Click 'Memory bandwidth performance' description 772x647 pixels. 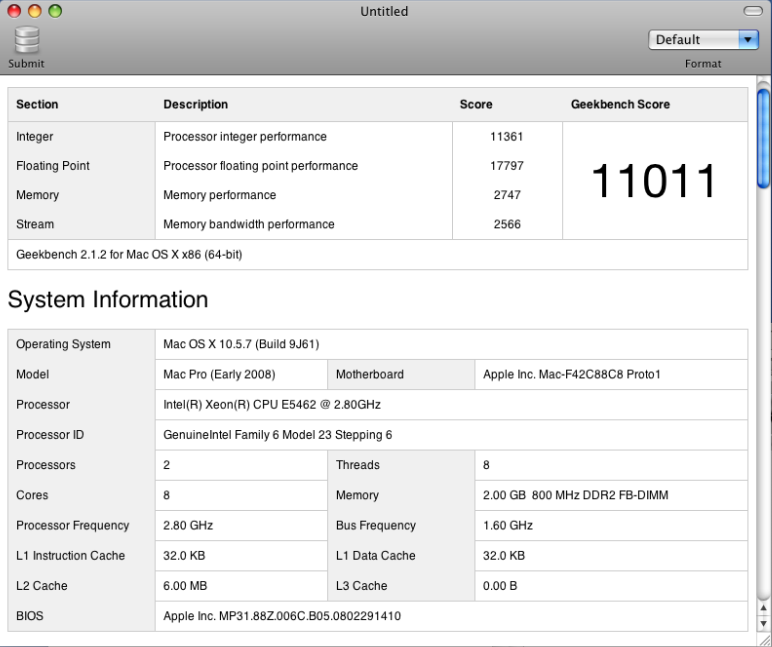coord(249,224)
